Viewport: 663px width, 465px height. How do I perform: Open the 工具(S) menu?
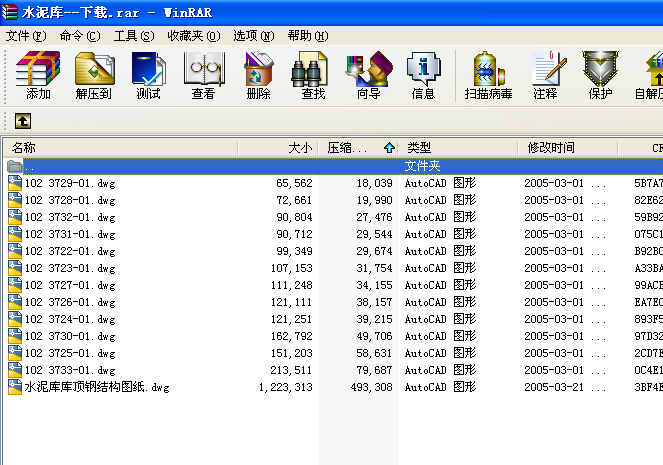(x=134, y=36)
